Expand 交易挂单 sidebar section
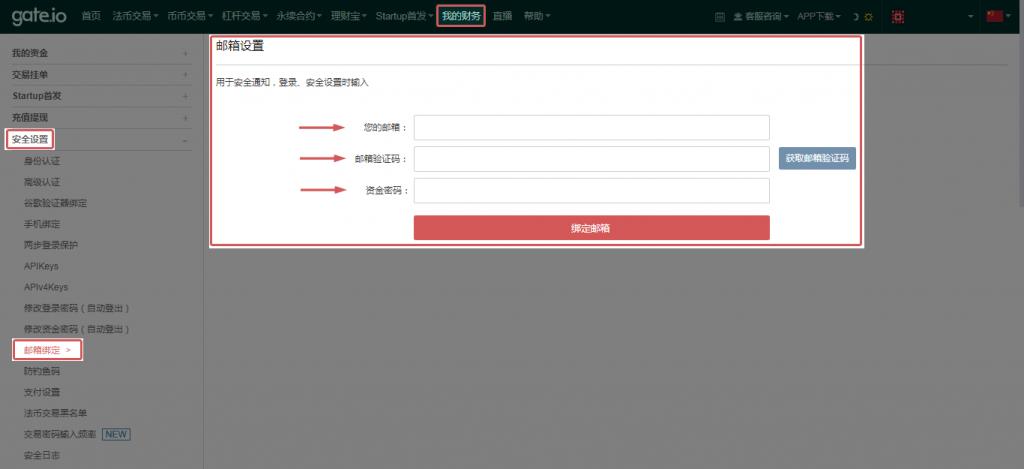 pyautogui.click(x=99, y=75)
